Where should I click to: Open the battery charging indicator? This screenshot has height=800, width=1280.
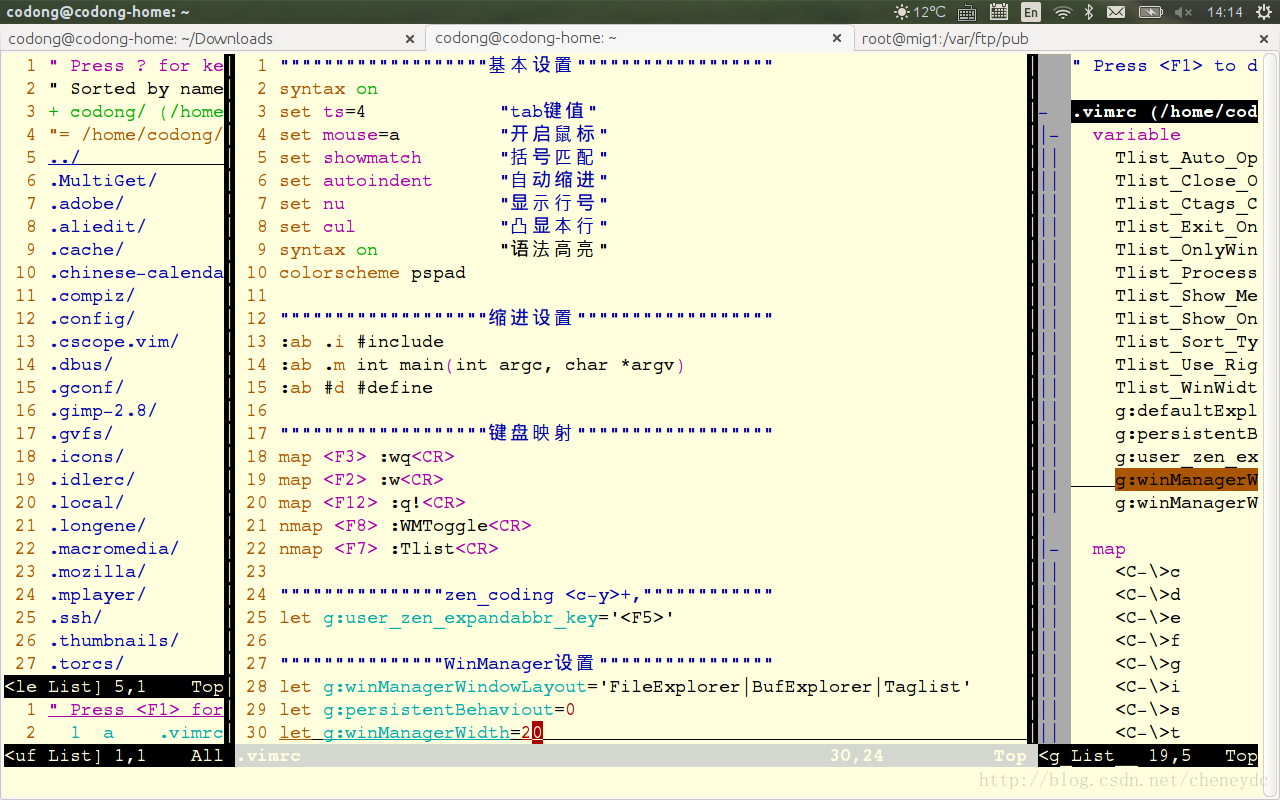[1151, 12]
